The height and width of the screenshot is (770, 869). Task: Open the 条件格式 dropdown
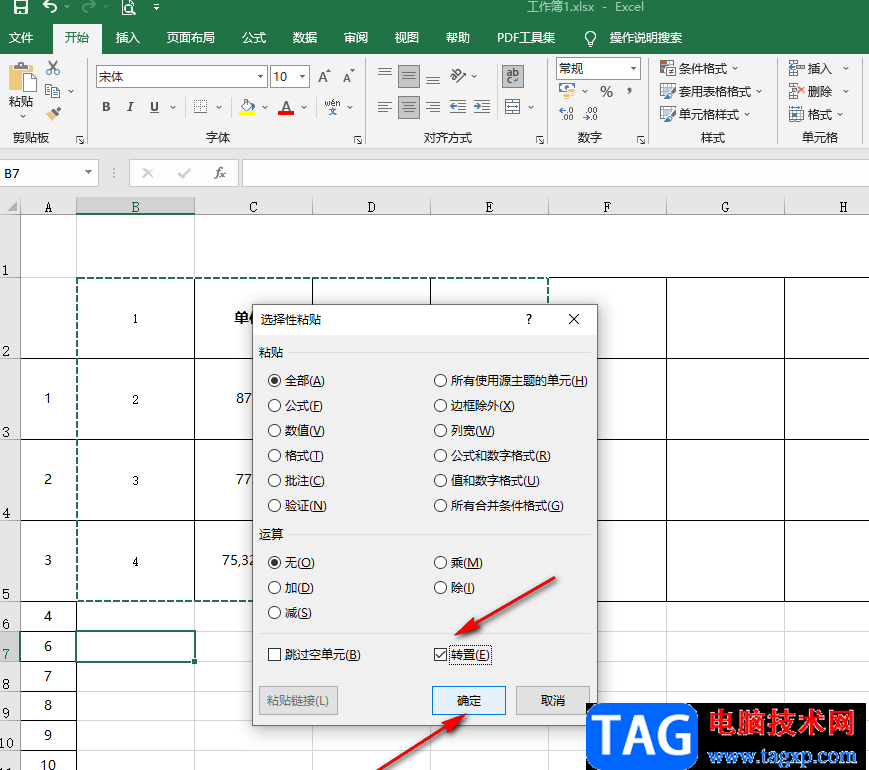point(699,69)
